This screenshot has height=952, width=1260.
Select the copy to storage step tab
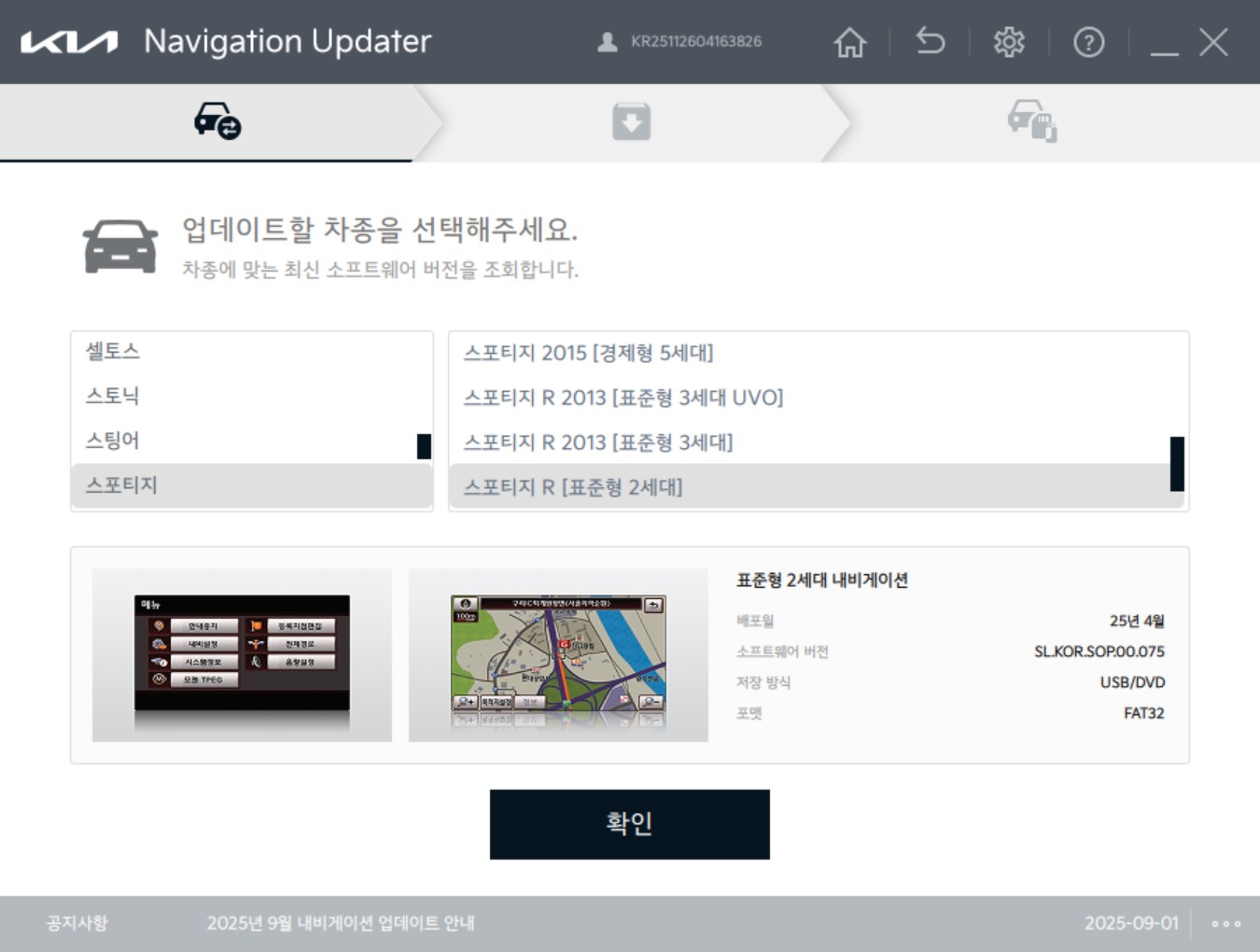coord(1031,121)
